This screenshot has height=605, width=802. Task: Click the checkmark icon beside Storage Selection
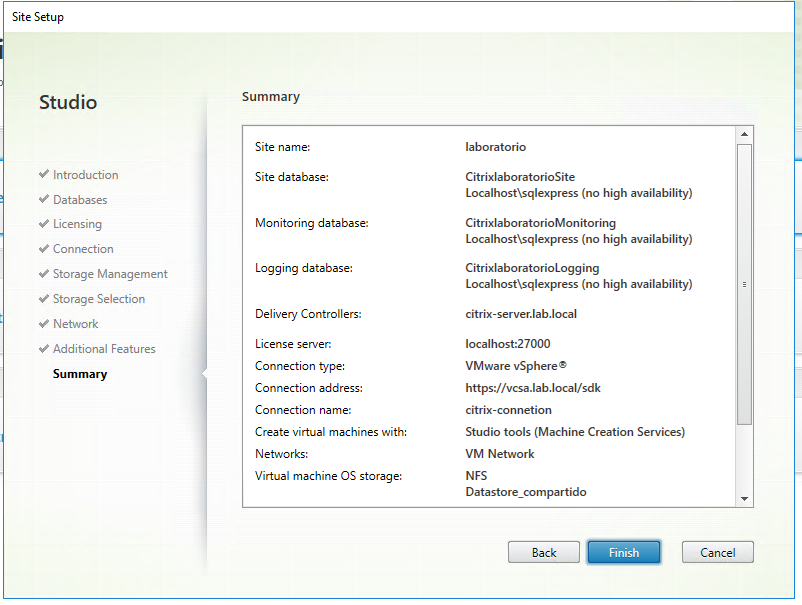tap(44, 298)
